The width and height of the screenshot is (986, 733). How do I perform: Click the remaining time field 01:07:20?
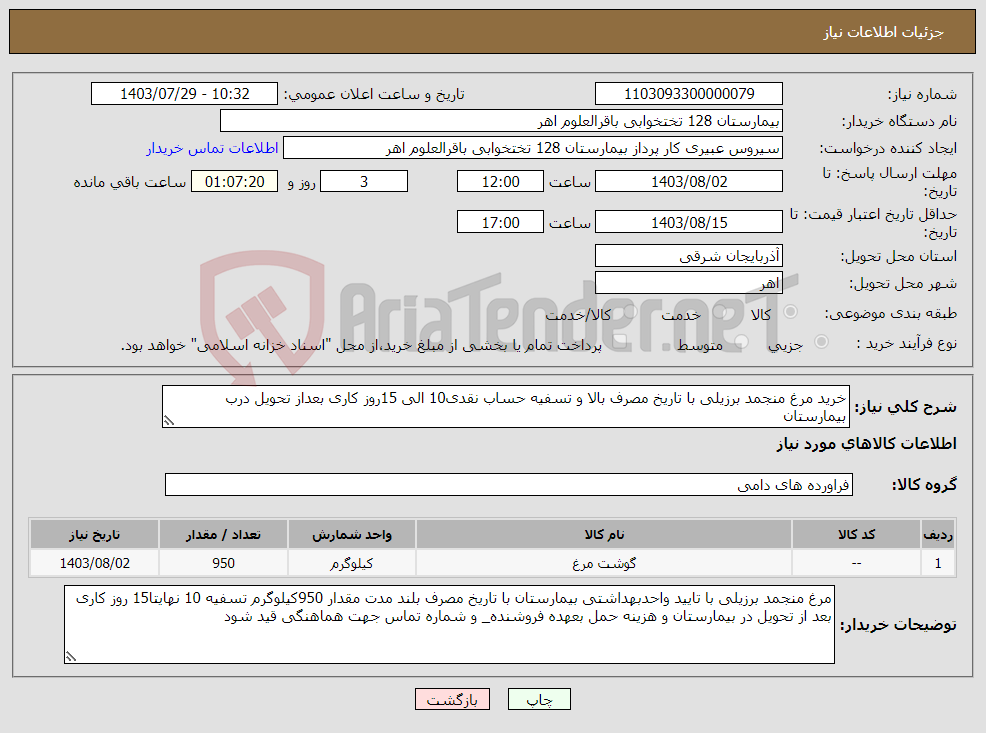(234, 182)
